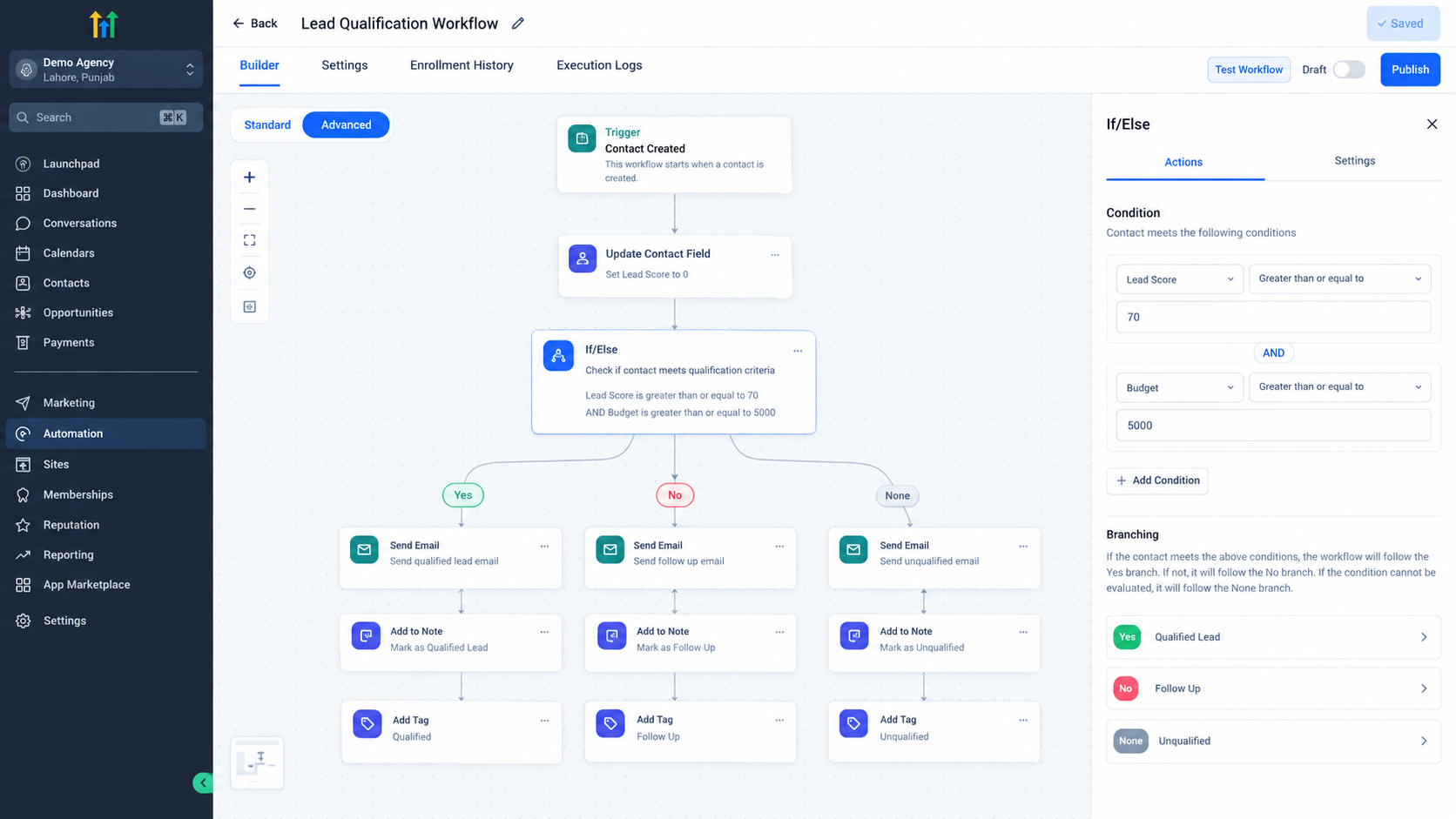Expand the None Unqualified branch

(1273, 742)
